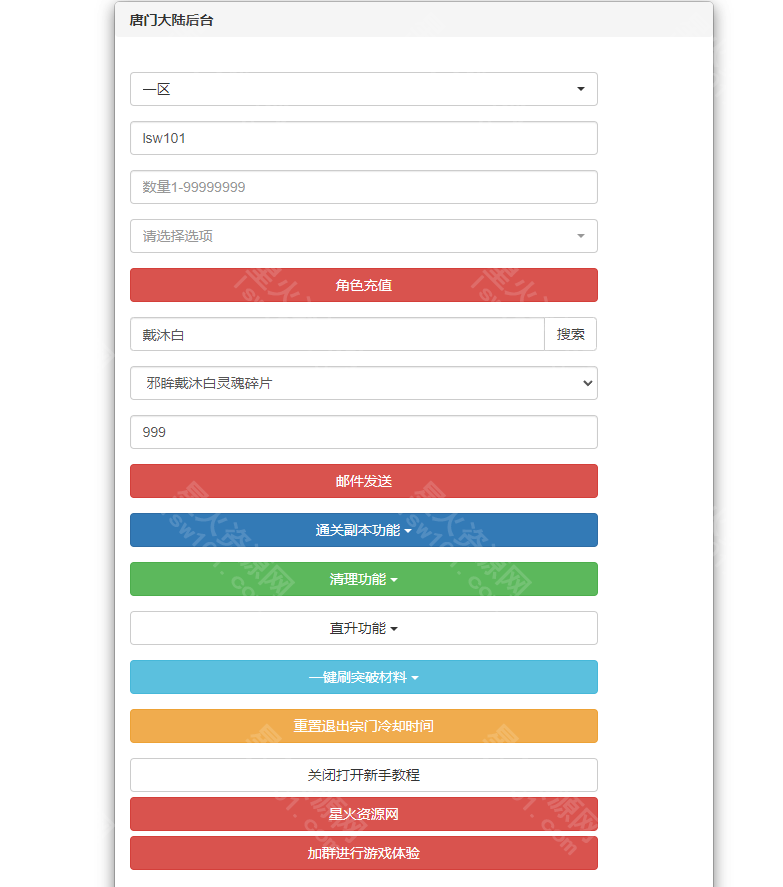Screen dimensions: 783x887
Task: Click the 戴沐白 character name field
Action: pos(335,334)
